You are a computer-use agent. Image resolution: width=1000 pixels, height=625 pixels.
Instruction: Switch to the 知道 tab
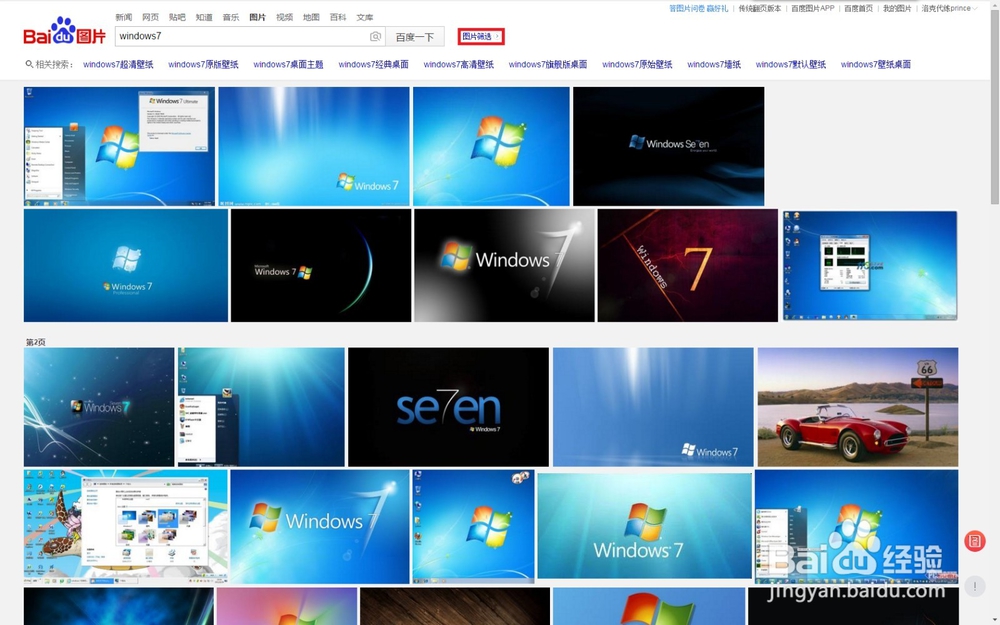pos(204,17)
